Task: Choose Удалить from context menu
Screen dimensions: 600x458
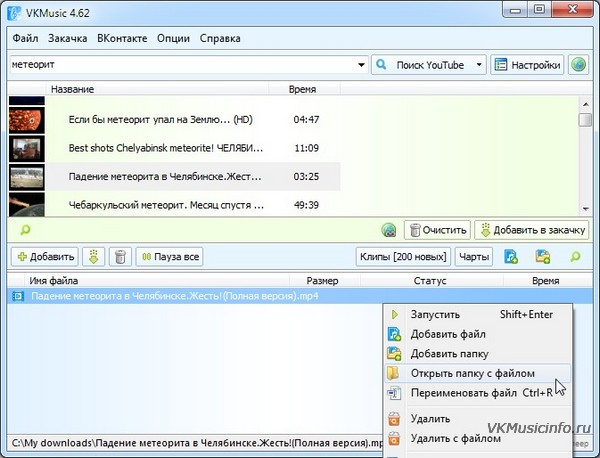Action: click(x=478, y=419)
